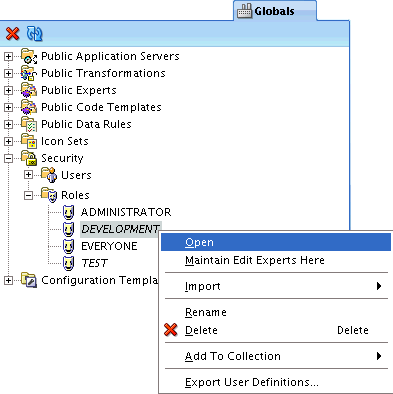Select the Public Experts label

pyautogui.click(x=79, y=90)
